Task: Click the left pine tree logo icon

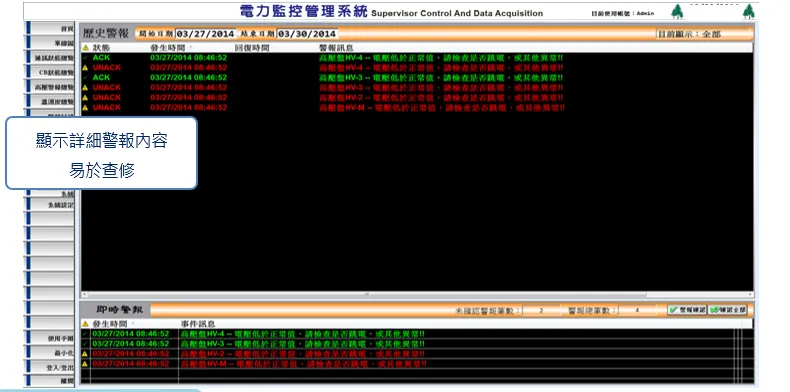Action: click(x=678, y=11)
